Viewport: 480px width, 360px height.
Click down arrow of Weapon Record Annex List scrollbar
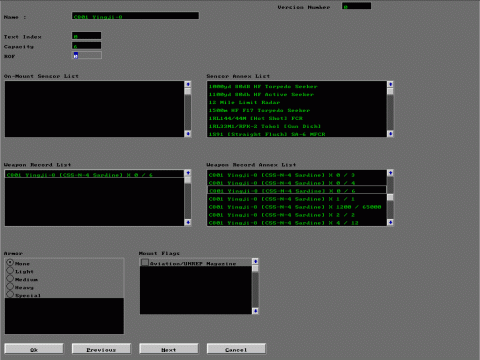390,222
